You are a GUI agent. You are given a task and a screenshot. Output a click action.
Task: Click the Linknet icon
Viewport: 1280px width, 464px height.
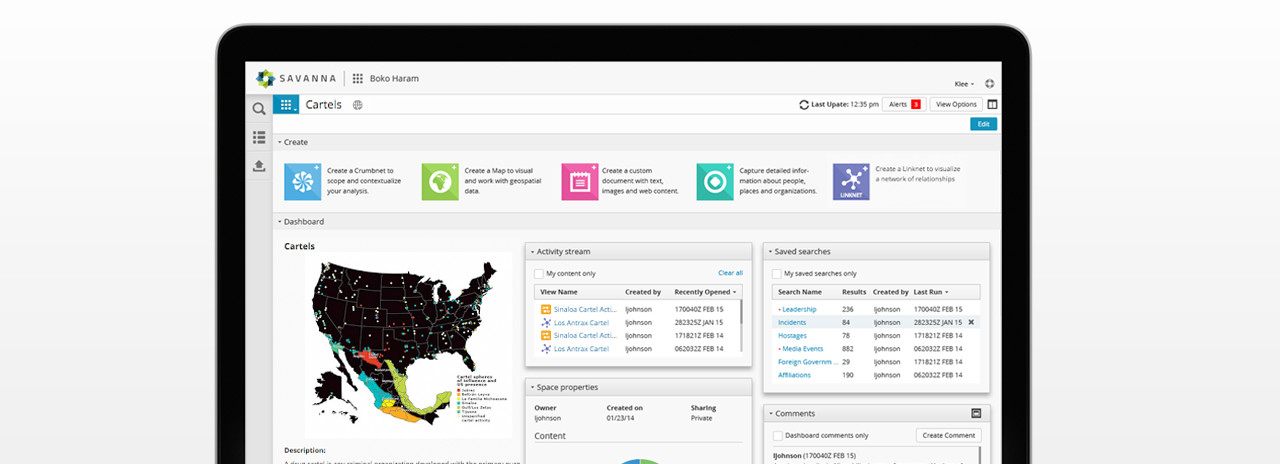851,182
